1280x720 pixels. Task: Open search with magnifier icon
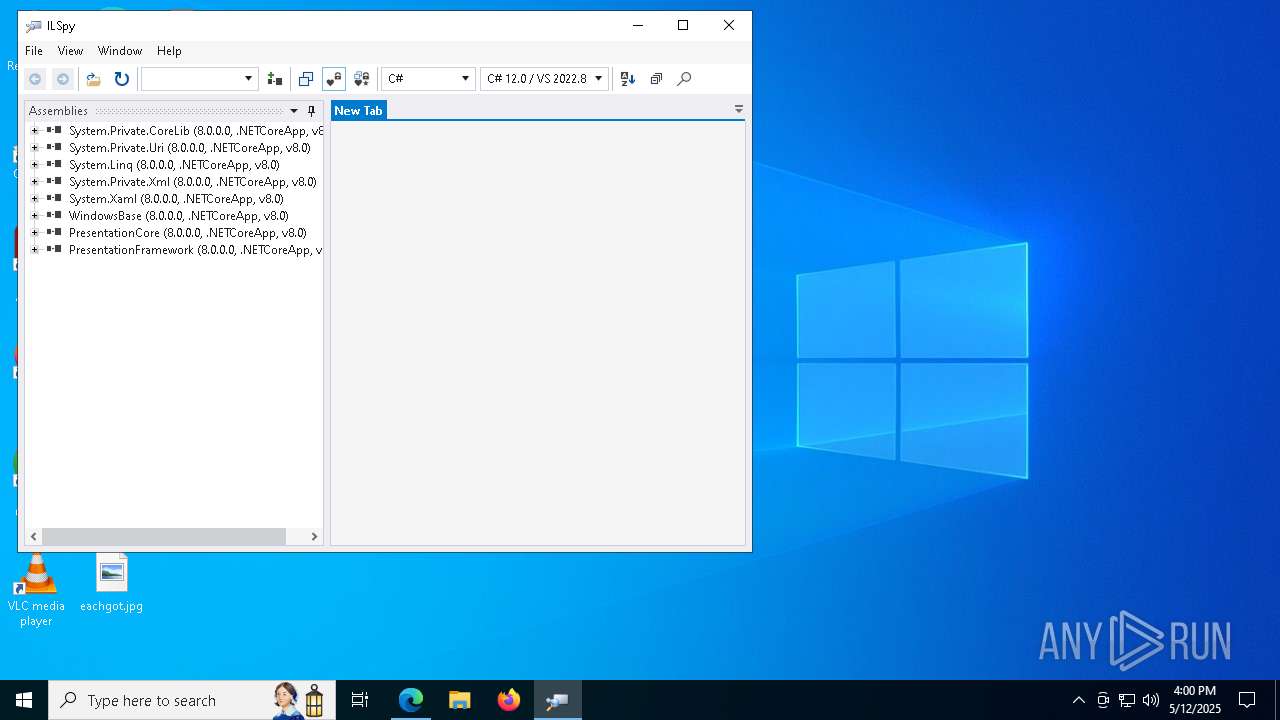pos(684,79)
